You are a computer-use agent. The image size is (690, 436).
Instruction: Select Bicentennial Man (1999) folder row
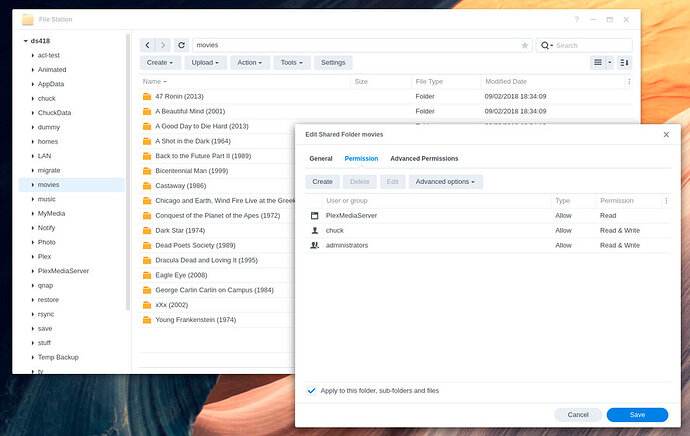coord(217,171)
